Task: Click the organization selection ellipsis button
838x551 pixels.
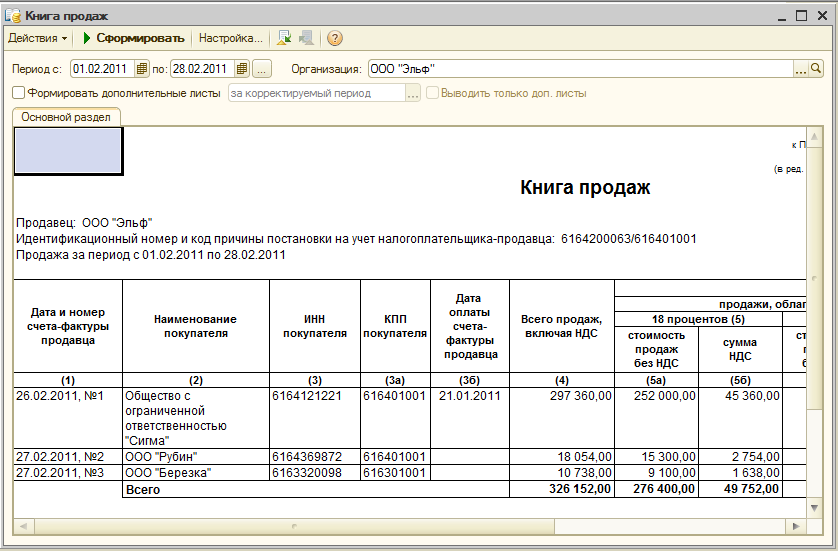Action: 800,69
